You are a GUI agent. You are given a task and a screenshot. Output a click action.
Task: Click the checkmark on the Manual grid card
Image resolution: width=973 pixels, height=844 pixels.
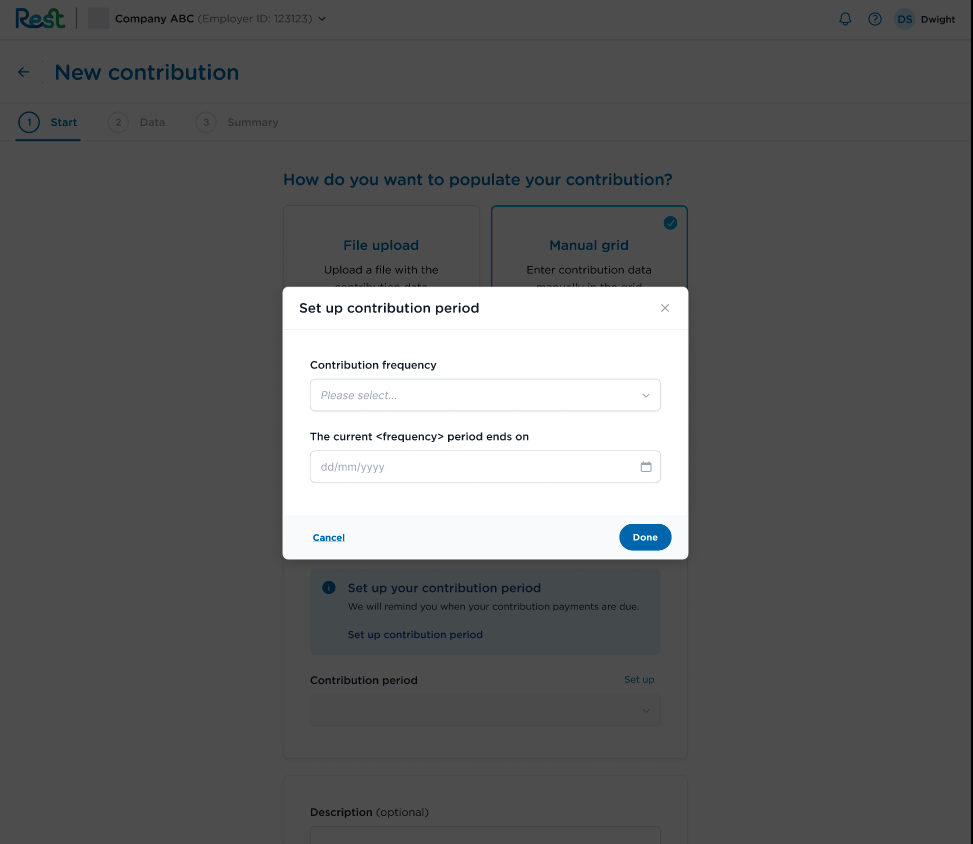coord(670,223)
